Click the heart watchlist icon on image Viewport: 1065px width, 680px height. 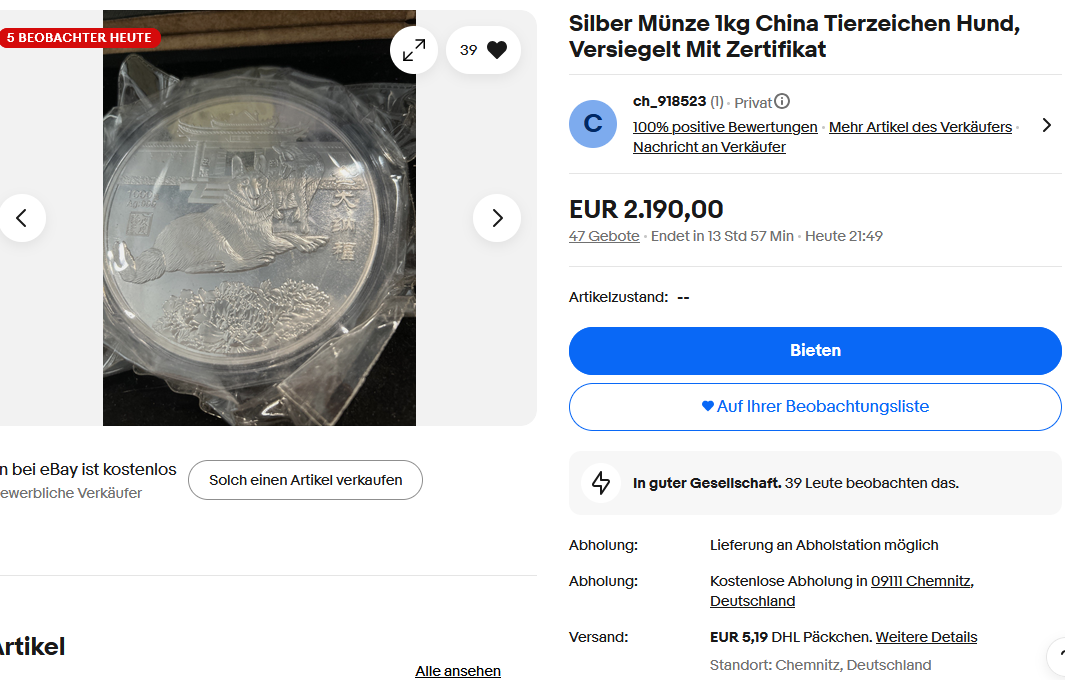pyautogui.click(x=496, y=50)
